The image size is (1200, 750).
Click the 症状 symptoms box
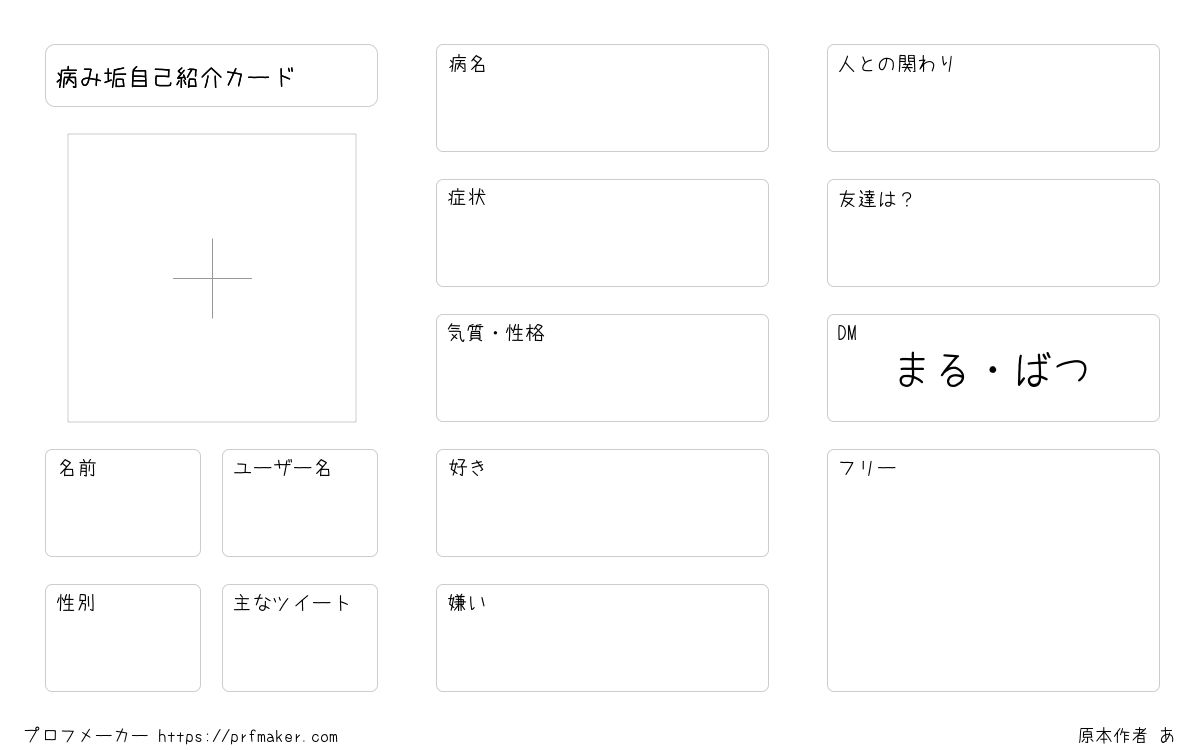point(602,233)
